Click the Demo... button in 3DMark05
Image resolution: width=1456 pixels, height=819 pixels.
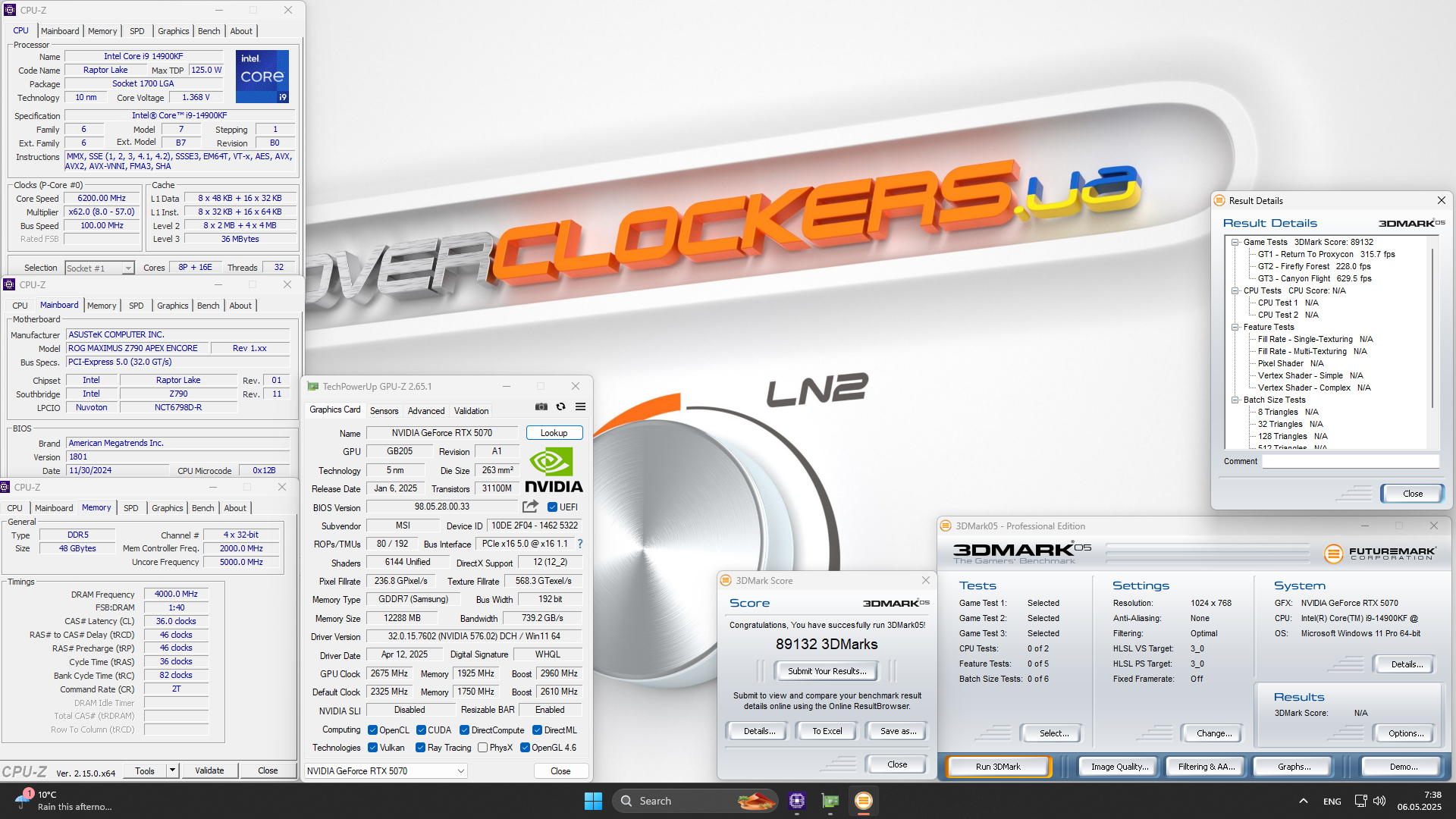[1403, 767]
